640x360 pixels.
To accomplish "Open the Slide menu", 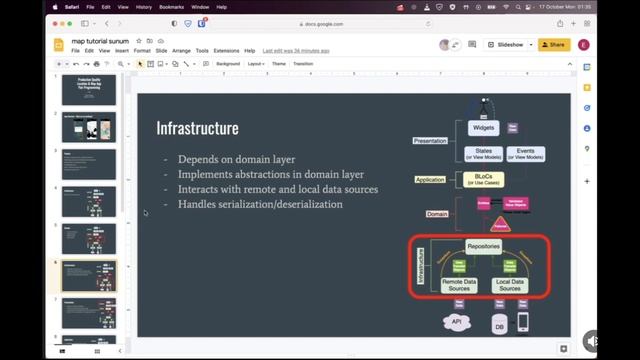I will coord(161,51).
